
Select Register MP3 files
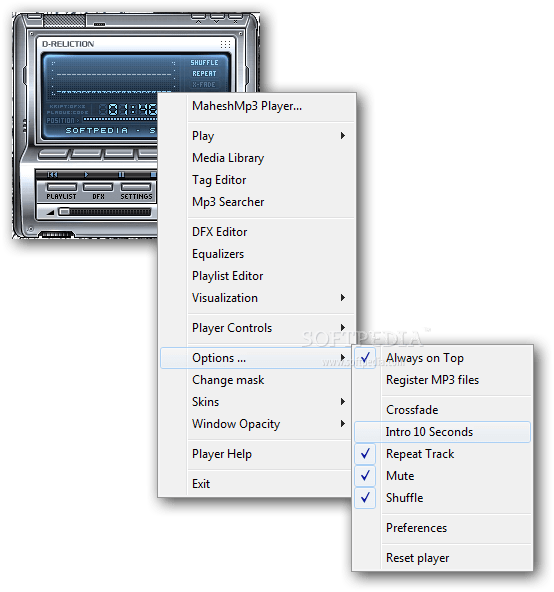tap(442, 380)
